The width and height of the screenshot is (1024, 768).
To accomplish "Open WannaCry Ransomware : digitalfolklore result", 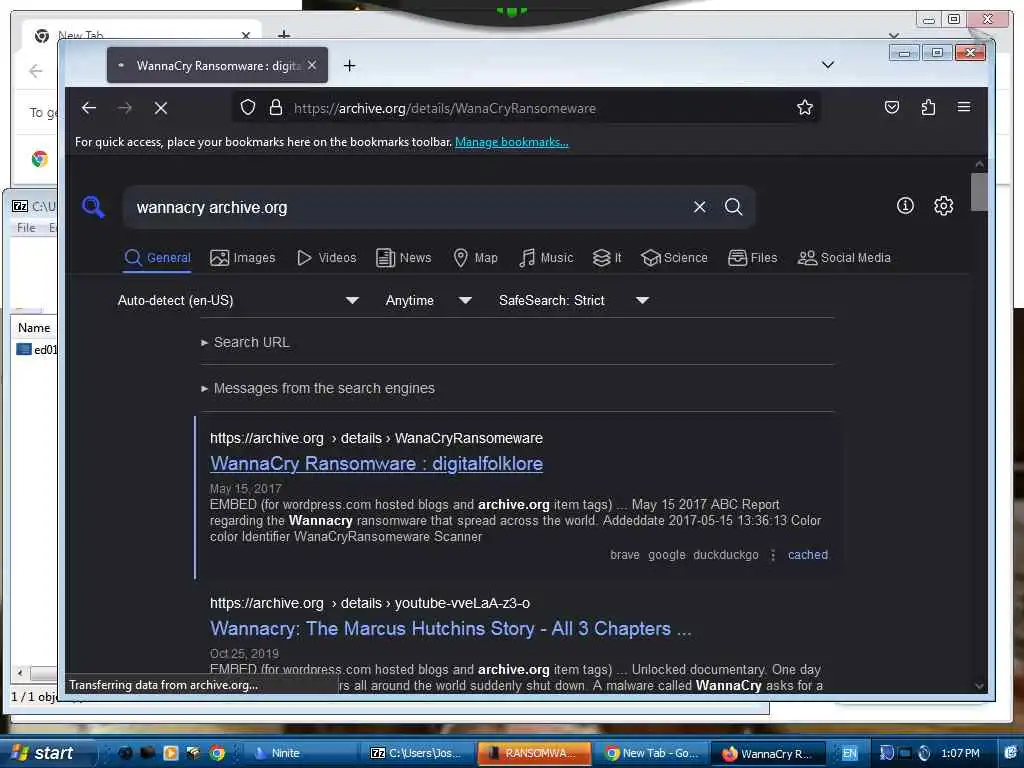I will tap(376, 464).
